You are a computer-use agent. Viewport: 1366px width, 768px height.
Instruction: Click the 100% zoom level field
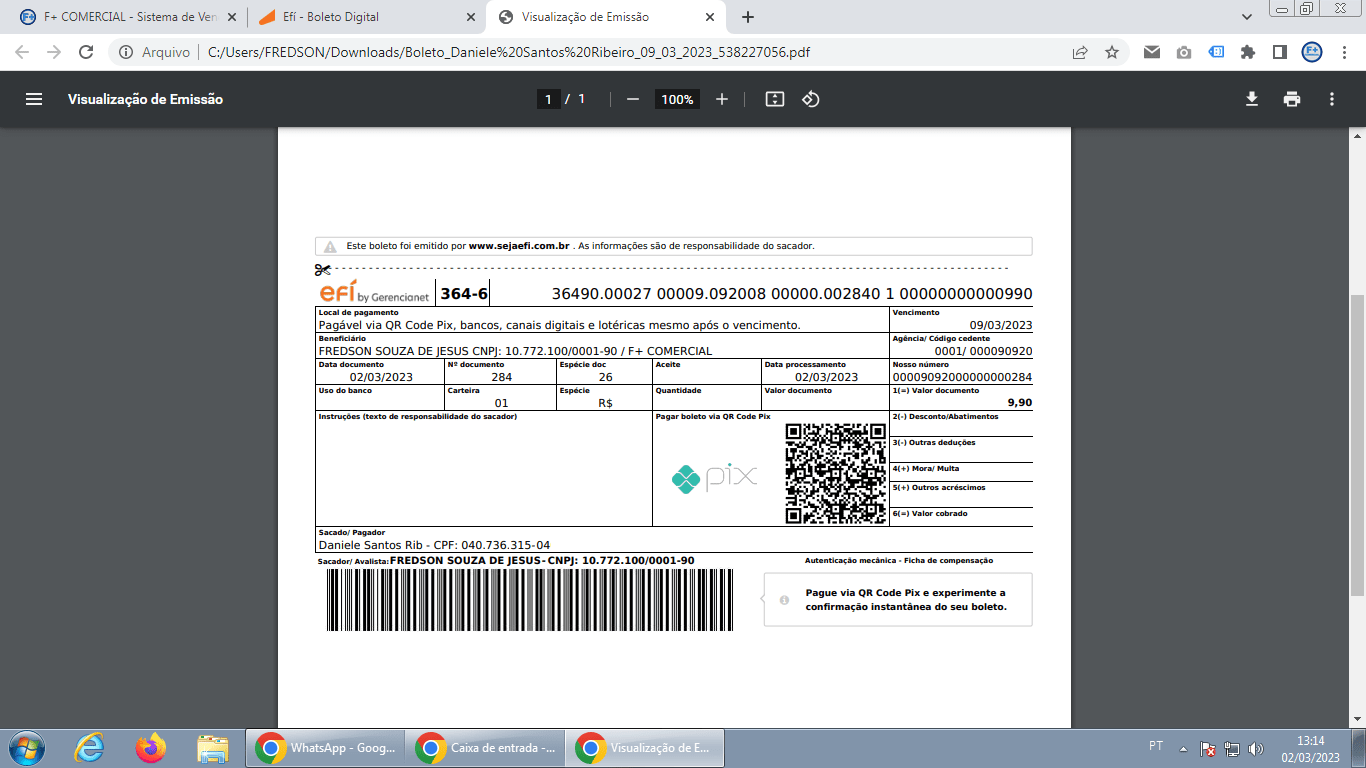pos(677,99)
